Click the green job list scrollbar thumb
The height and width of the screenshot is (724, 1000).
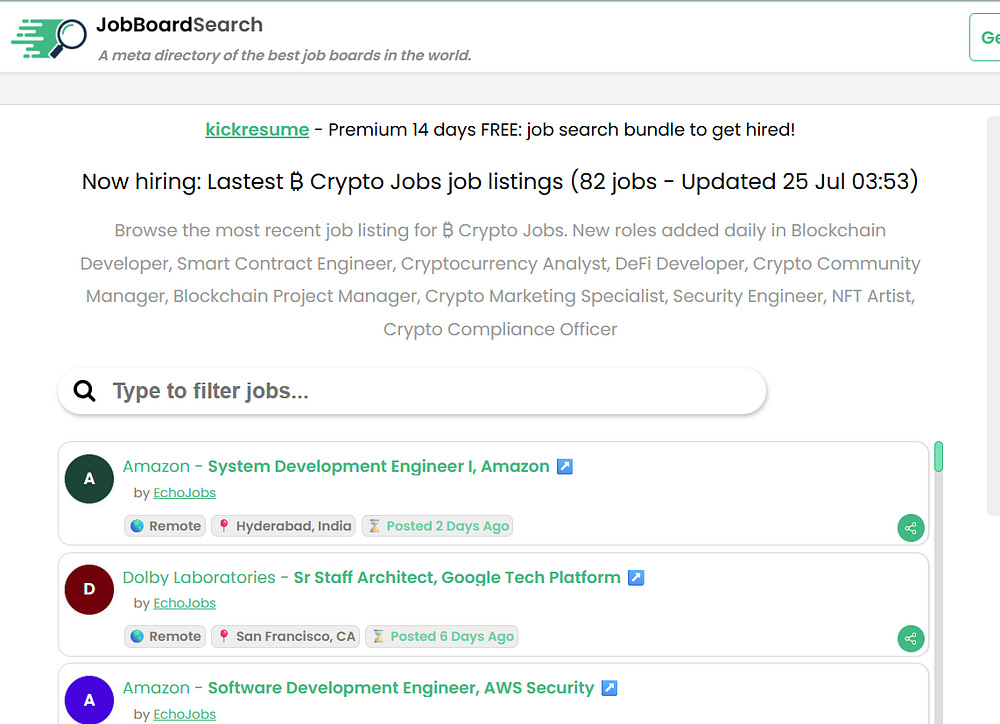tap(939, 456)
